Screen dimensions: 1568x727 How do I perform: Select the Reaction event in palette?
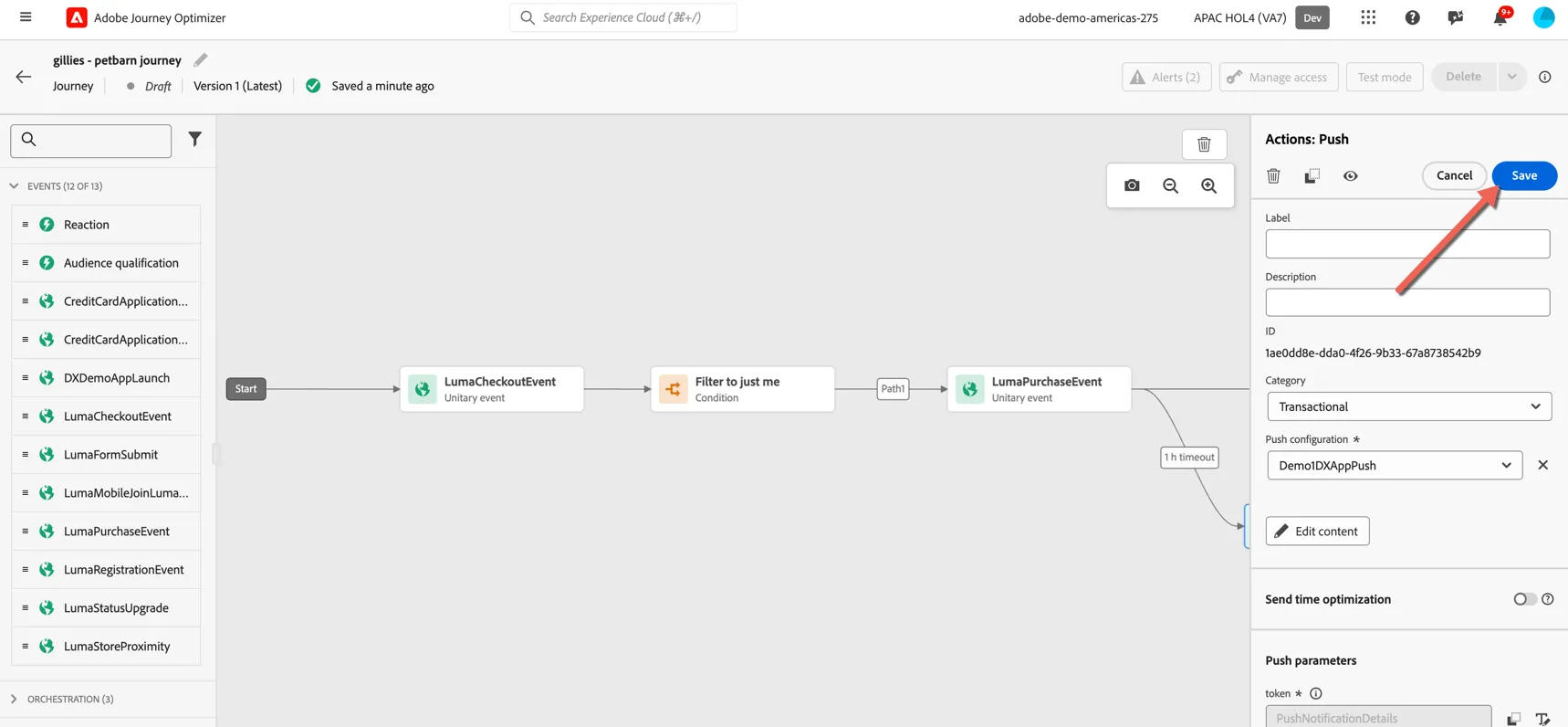[106, 225]
